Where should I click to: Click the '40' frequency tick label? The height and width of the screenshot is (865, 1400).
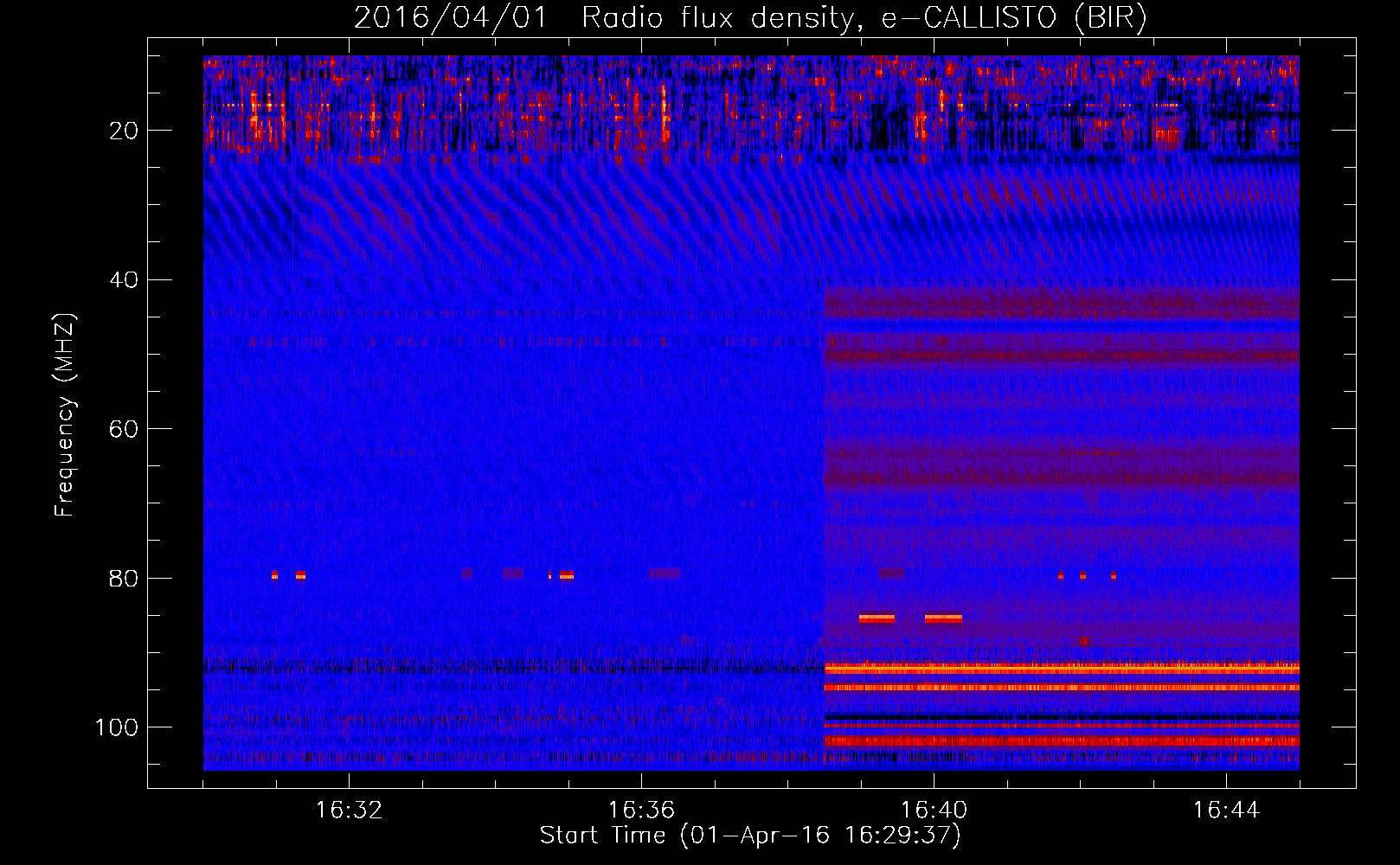[x=125, y=280]
